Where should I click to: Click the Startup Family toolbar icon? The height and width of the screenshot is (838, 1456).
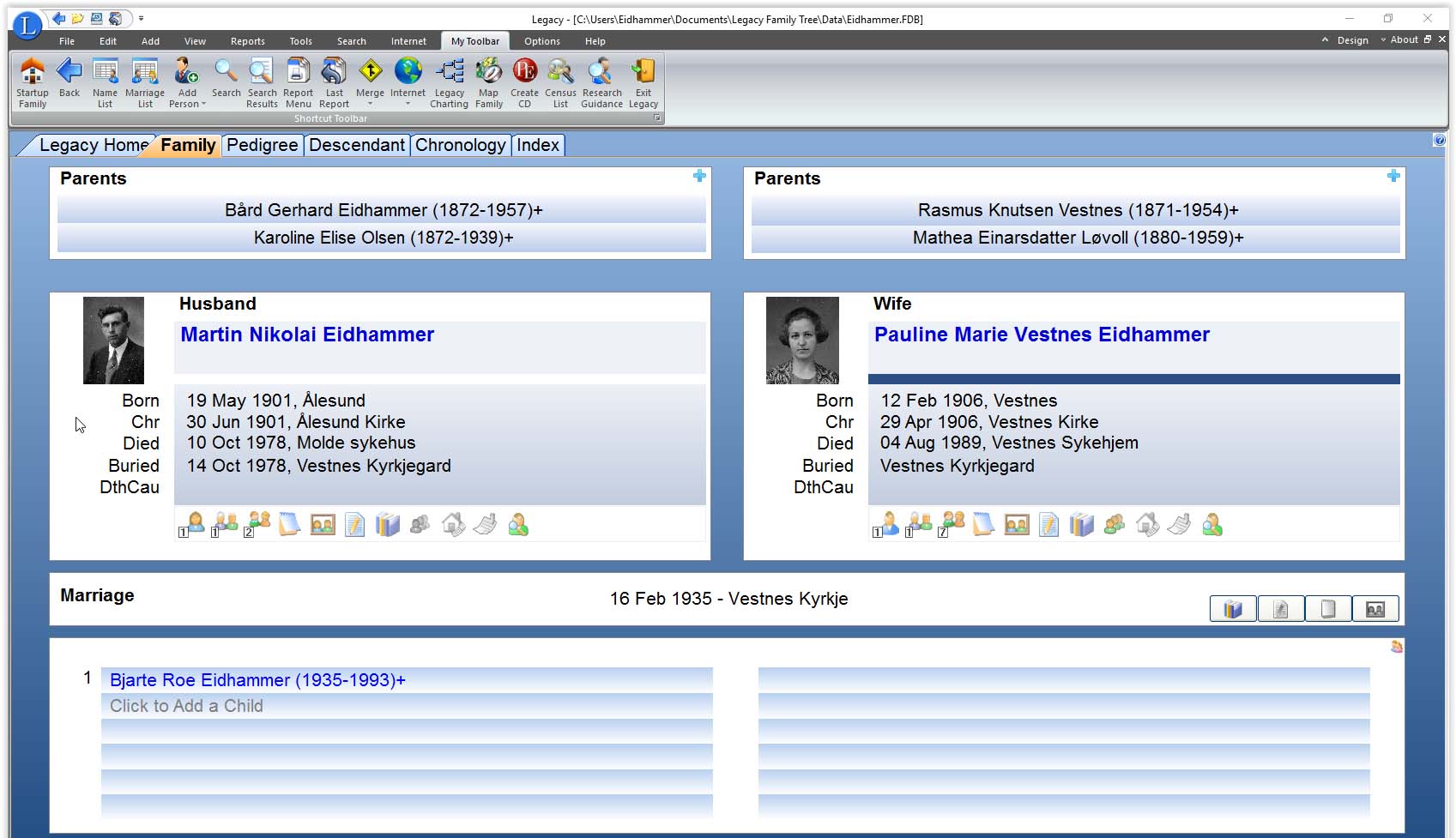coord(33,82)
